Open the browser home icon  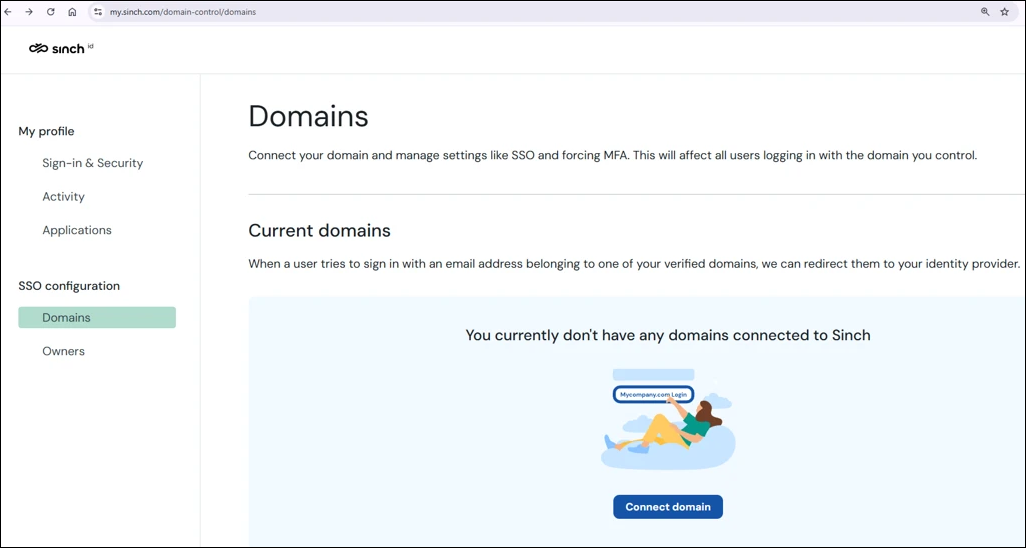pos(72,12)
